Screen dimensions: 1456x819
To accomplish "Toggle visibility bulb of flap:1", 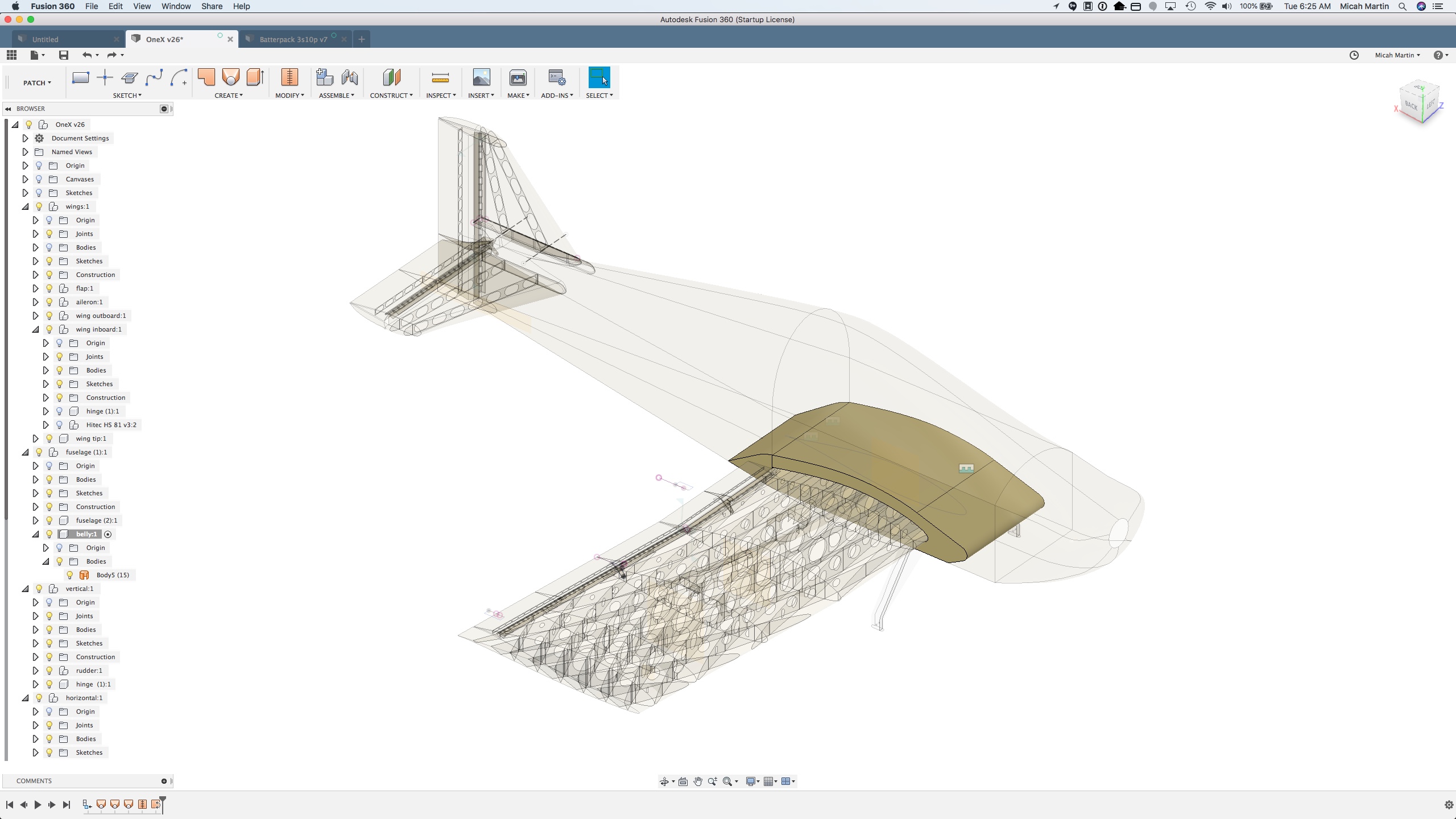I will coord(49,288).
